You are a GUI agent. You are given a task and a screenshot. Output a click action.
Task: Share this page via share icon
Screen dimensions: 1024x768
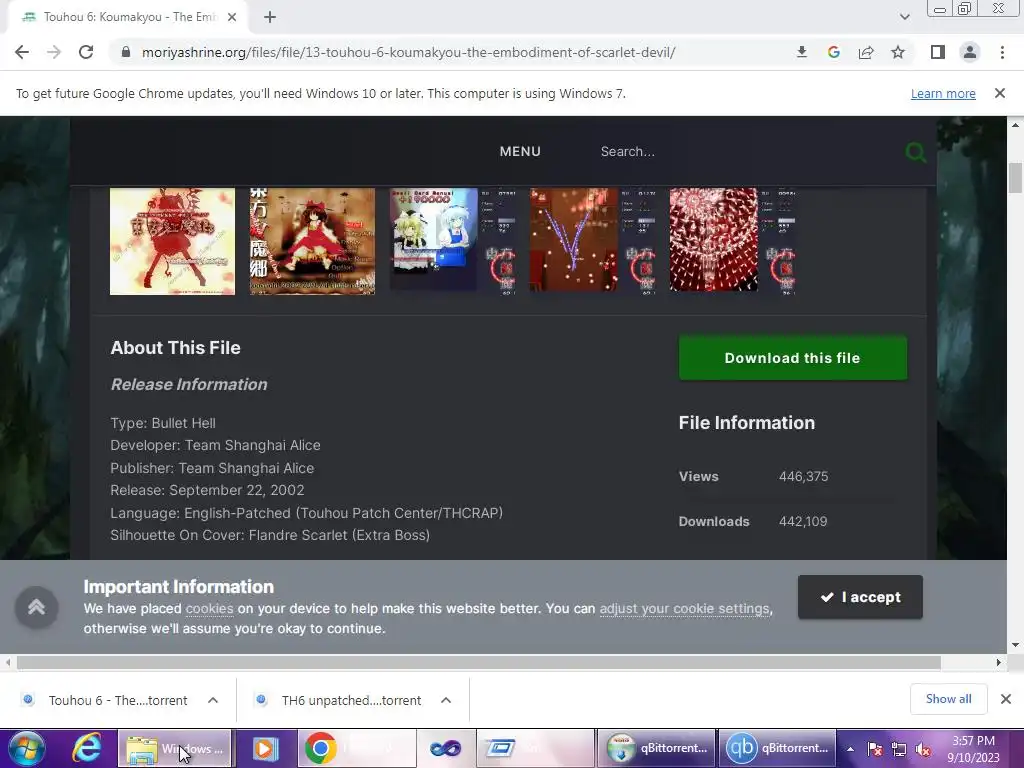[866, 52]
